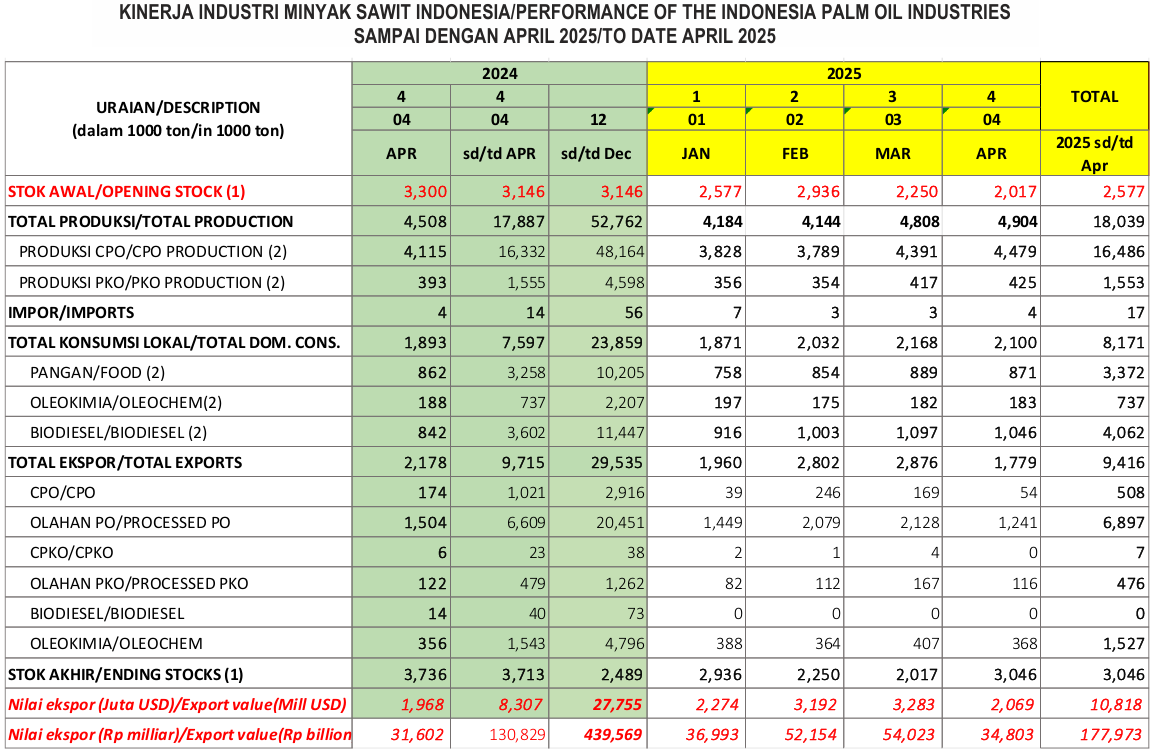The image size is (1151, 752).
Task: Click domestic consumption value '23,859'
Action: [617, 343]
